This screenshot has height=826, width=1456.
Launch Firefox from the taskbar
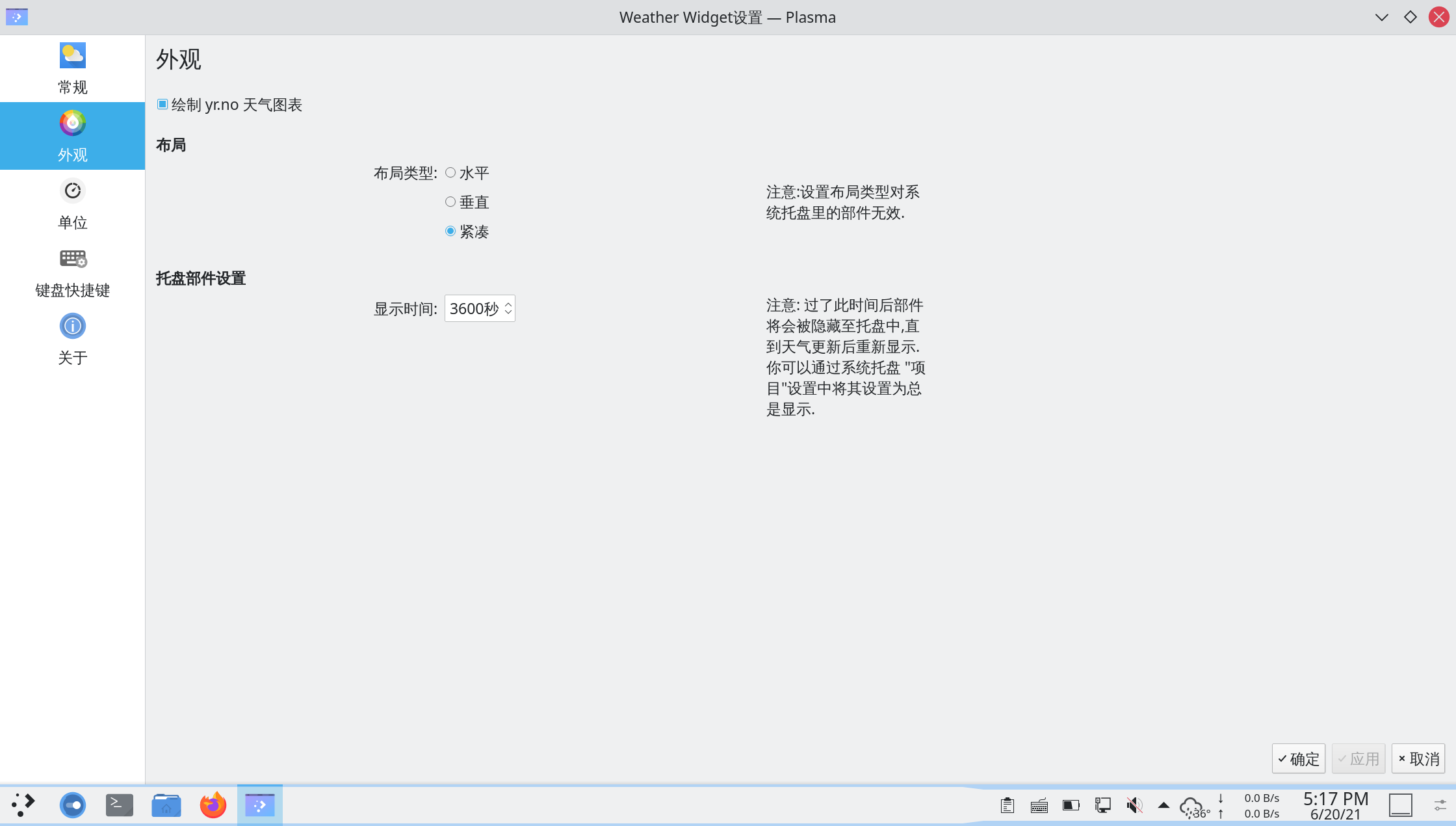(213, 805)
